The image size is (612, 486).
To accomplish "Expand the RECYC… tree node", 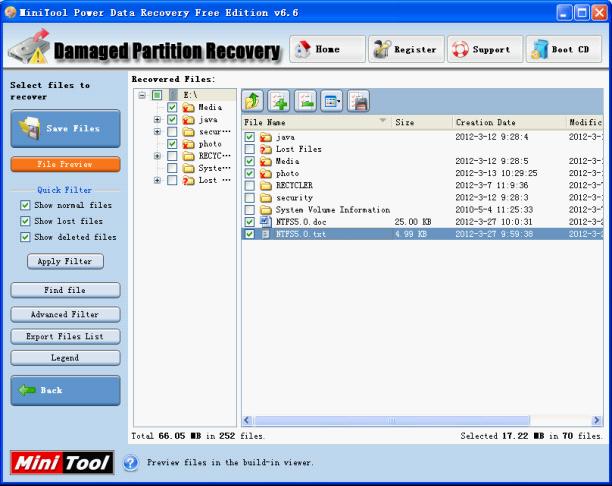I will pos(157,156).
